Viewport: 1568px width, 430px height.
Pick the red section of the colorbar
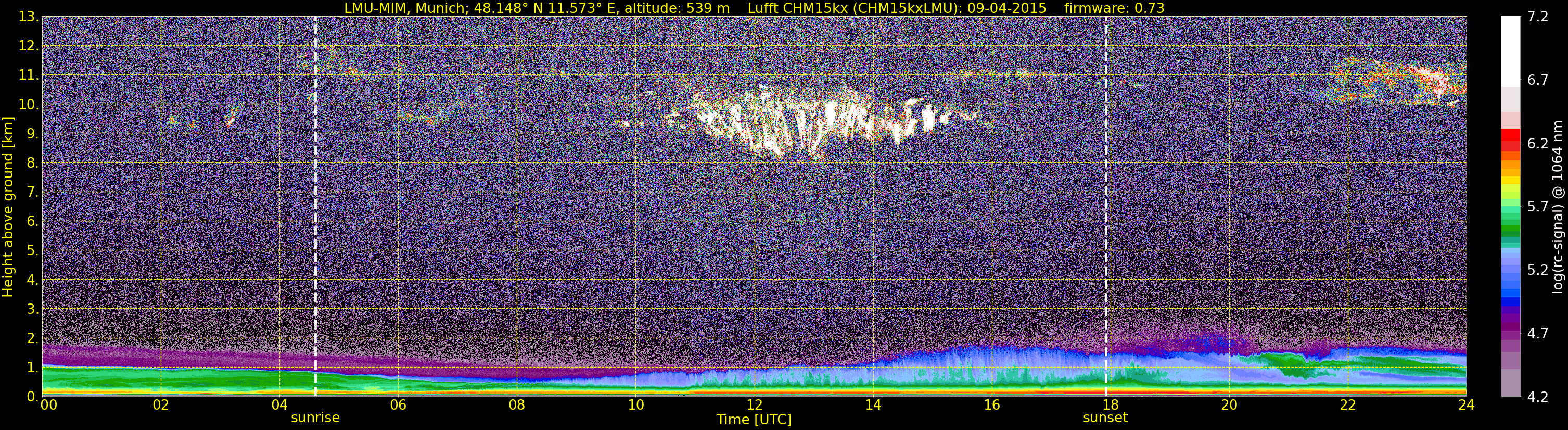(1510, 140)
